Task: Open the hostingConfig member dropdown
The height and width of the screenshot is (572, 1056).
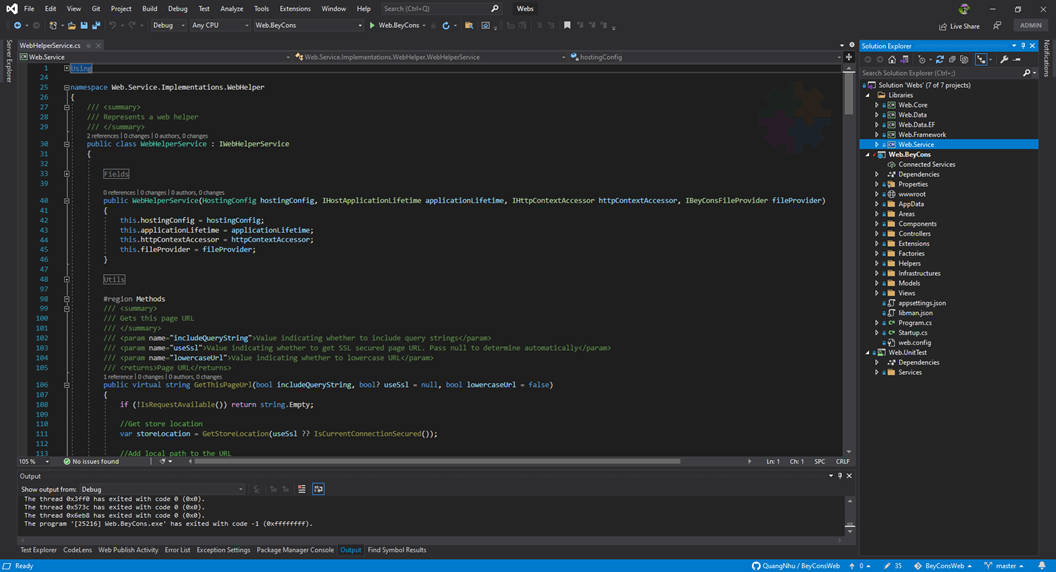Action: 704,57
